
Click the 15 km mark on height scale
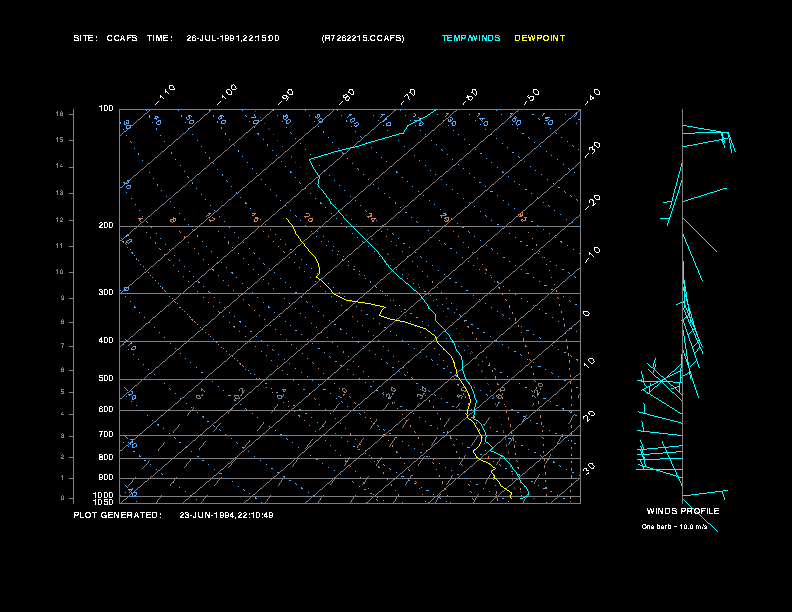coord(60,140)
